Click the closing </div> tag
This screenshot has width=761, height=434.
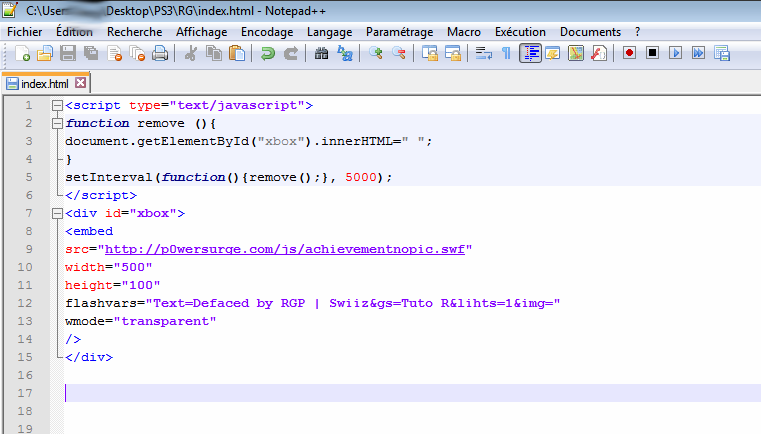[x=89, y=357]
